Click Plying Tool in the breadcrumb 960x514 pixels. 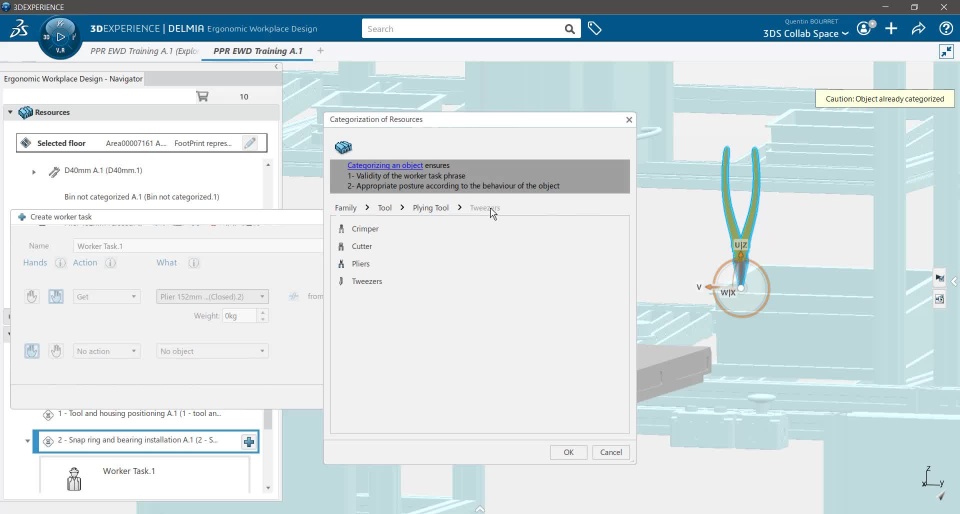click(x=430, y=208)
